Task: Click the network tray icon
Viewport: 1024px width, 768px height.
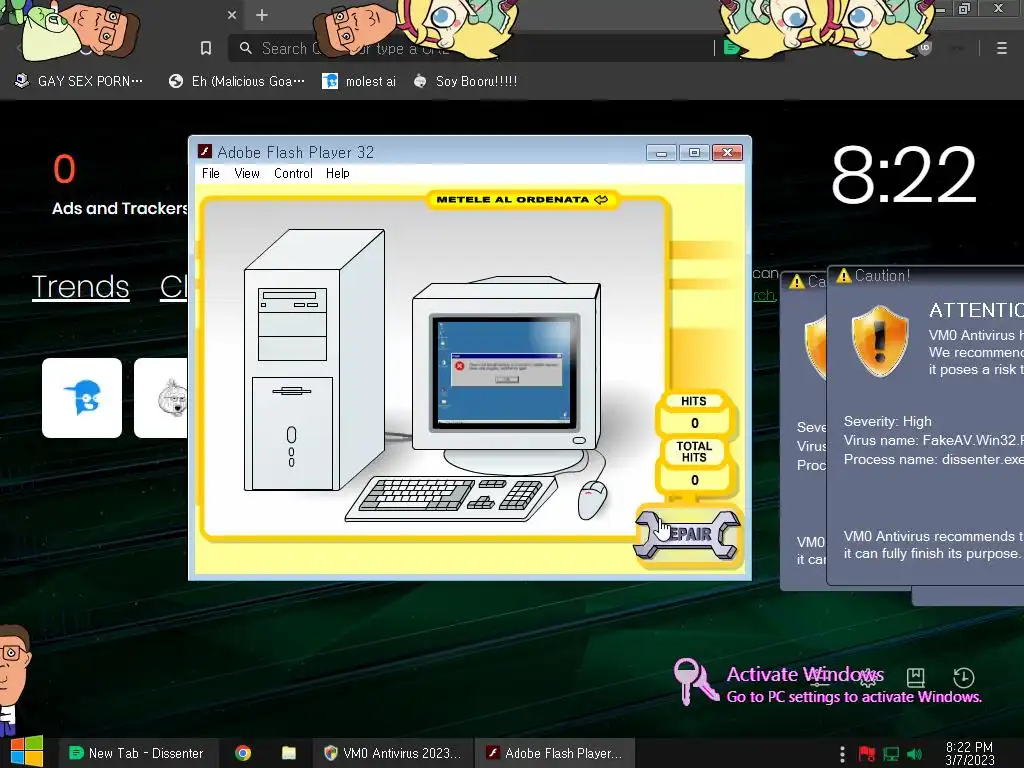Action: click(x=891, y=754)
